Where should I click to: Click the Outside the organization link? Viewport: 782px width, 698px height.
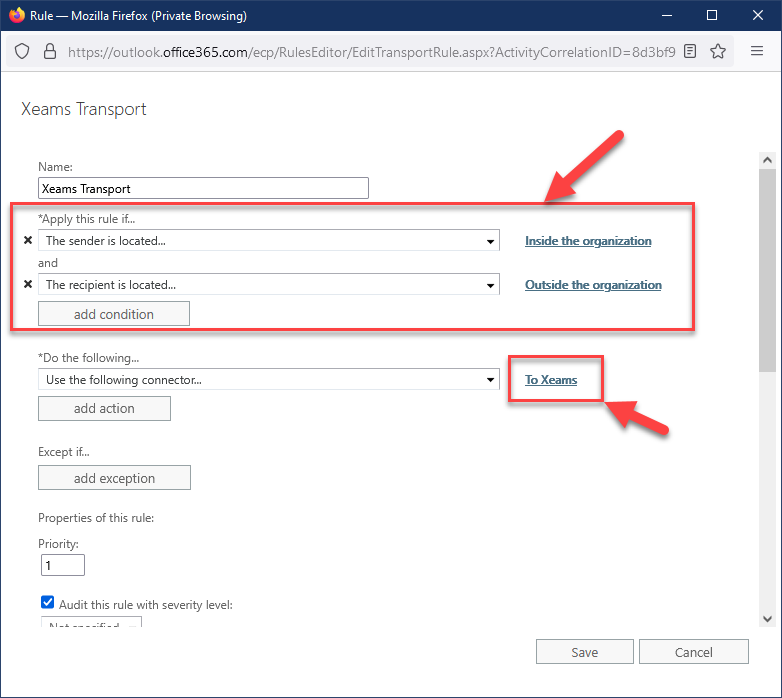593,285
